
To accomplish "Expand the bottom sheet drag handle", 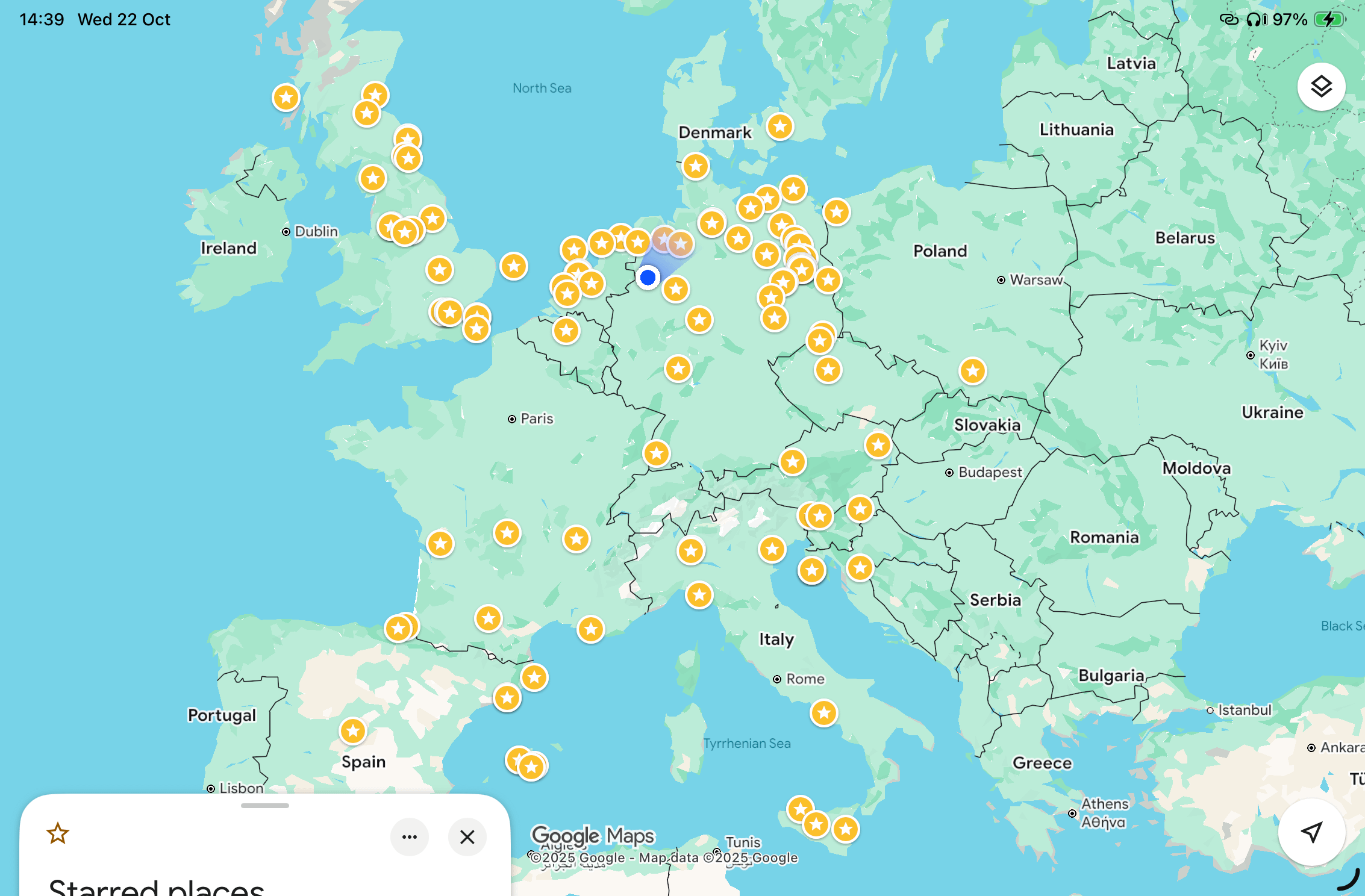I will [264, 806].
